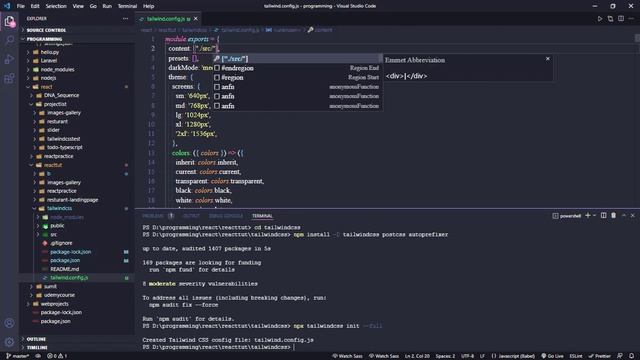640x360 pixels.
Task: Start Go Live server
Action: click(x=552, y=356)
